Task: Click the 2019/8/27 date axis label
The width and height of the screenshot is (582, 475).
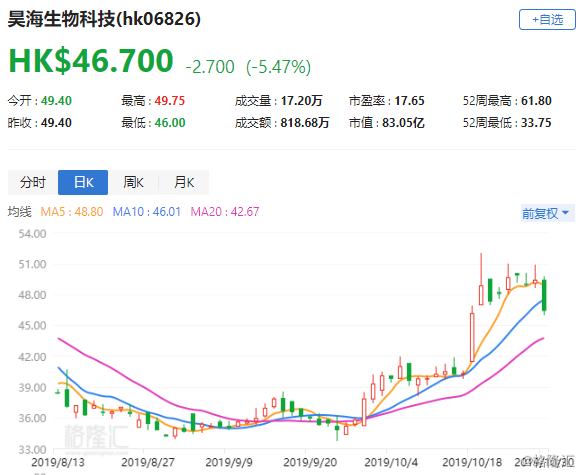Action: coord(148,462)
